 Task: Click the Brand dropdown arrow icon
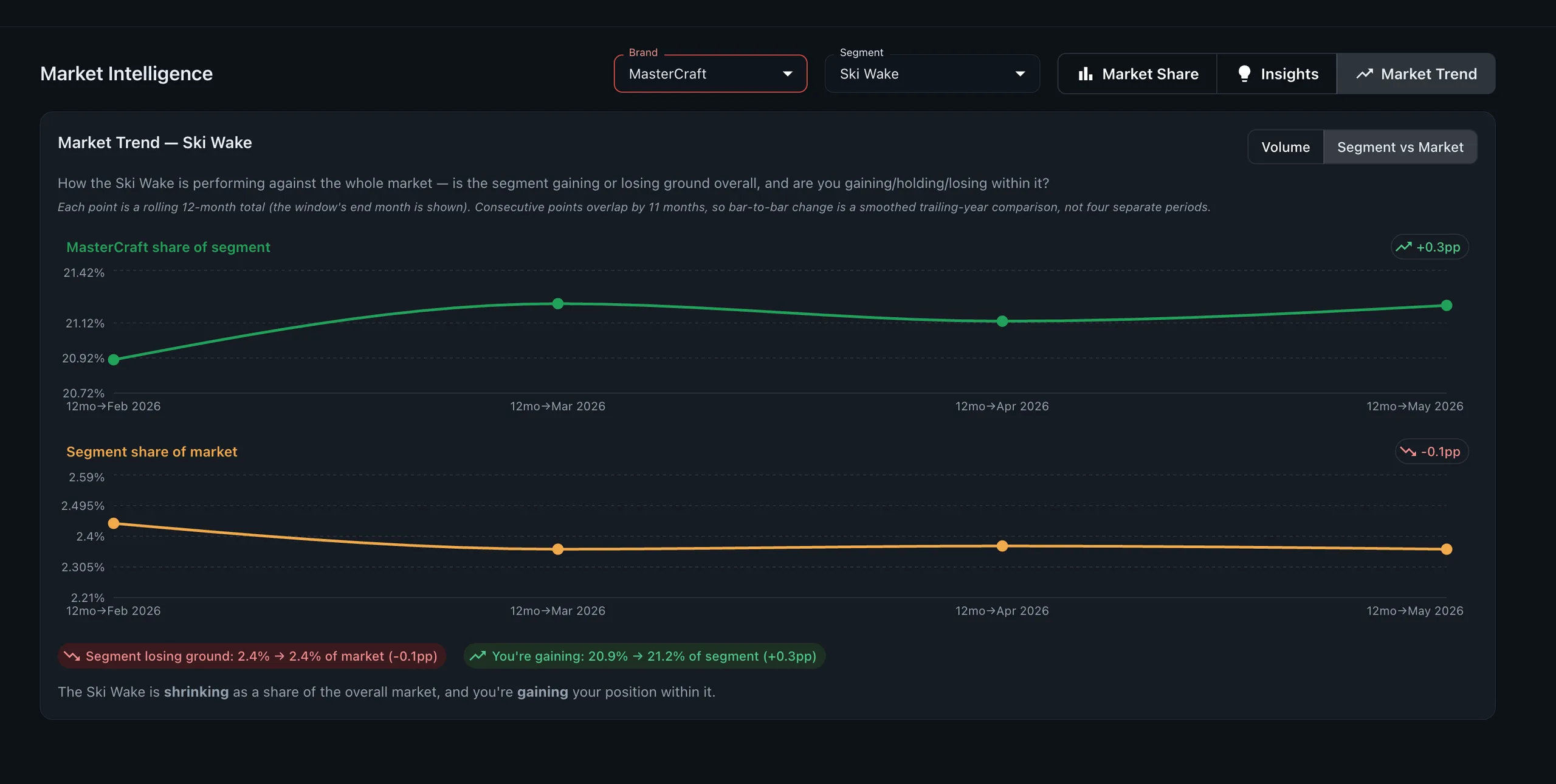coord(787,74)
